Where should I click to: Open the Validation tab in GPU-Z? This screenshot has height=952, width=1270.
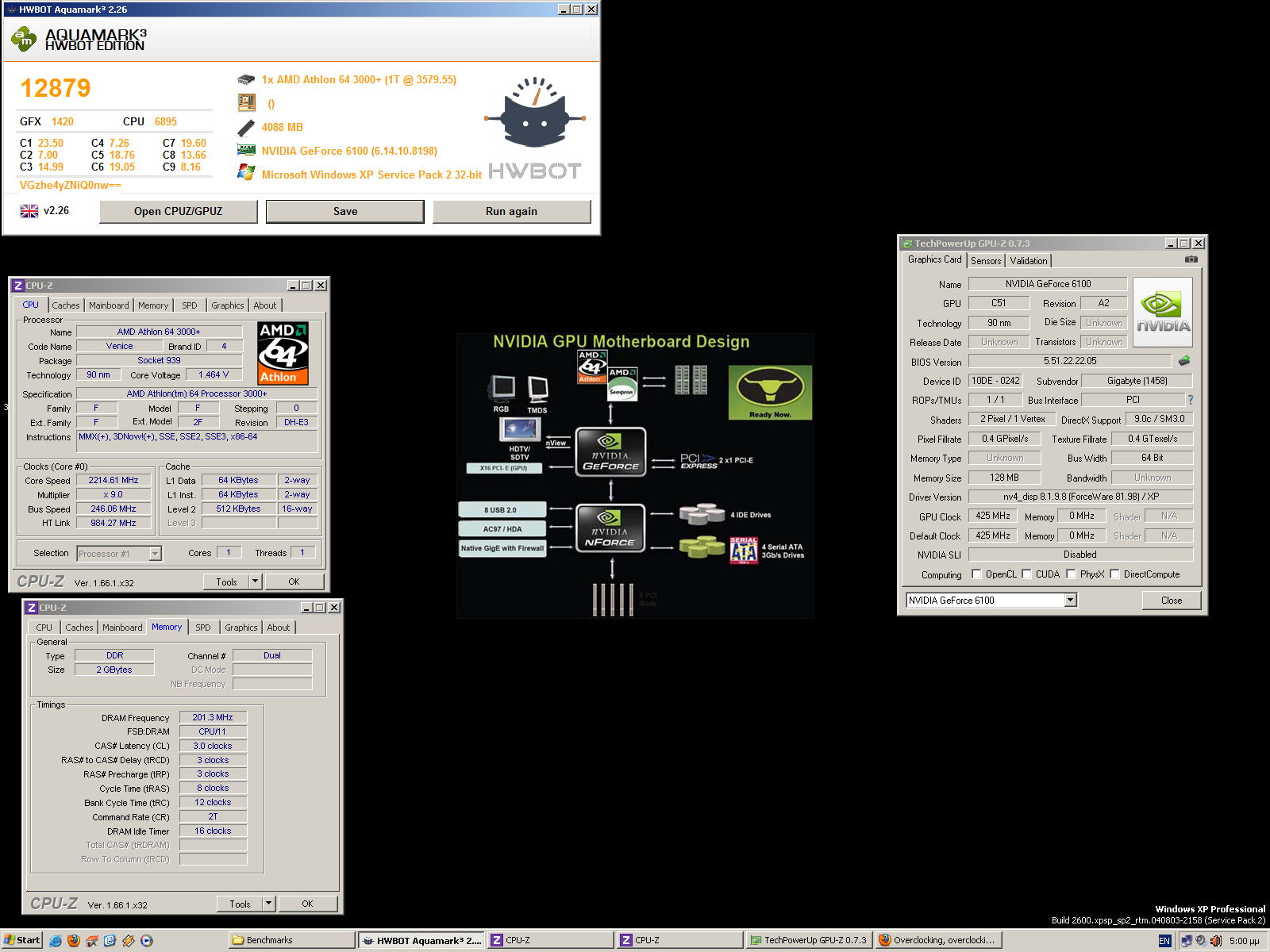(1029, 261)
